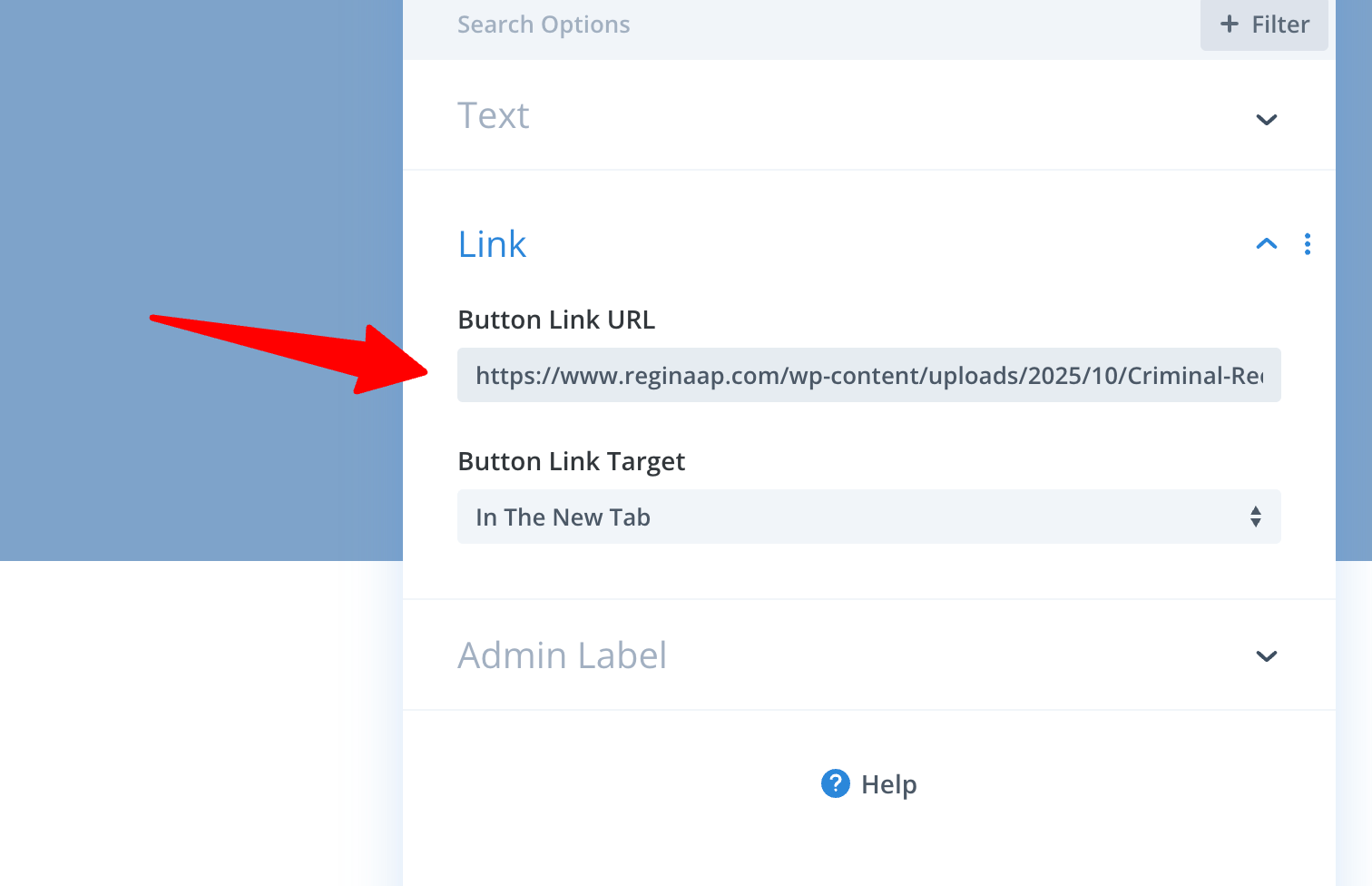Open the Admin Label section title
This screenshot has width=1372, height=886.
(562, 655)
